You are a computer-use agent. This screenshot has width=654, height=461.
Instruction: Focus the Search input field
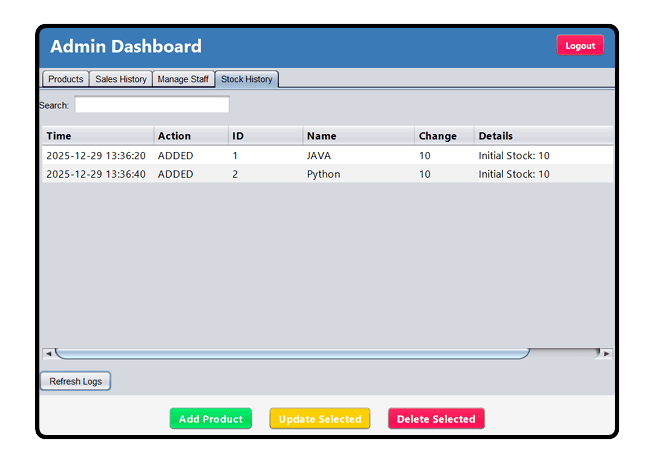pyautogui.click(x=152, y=105)
